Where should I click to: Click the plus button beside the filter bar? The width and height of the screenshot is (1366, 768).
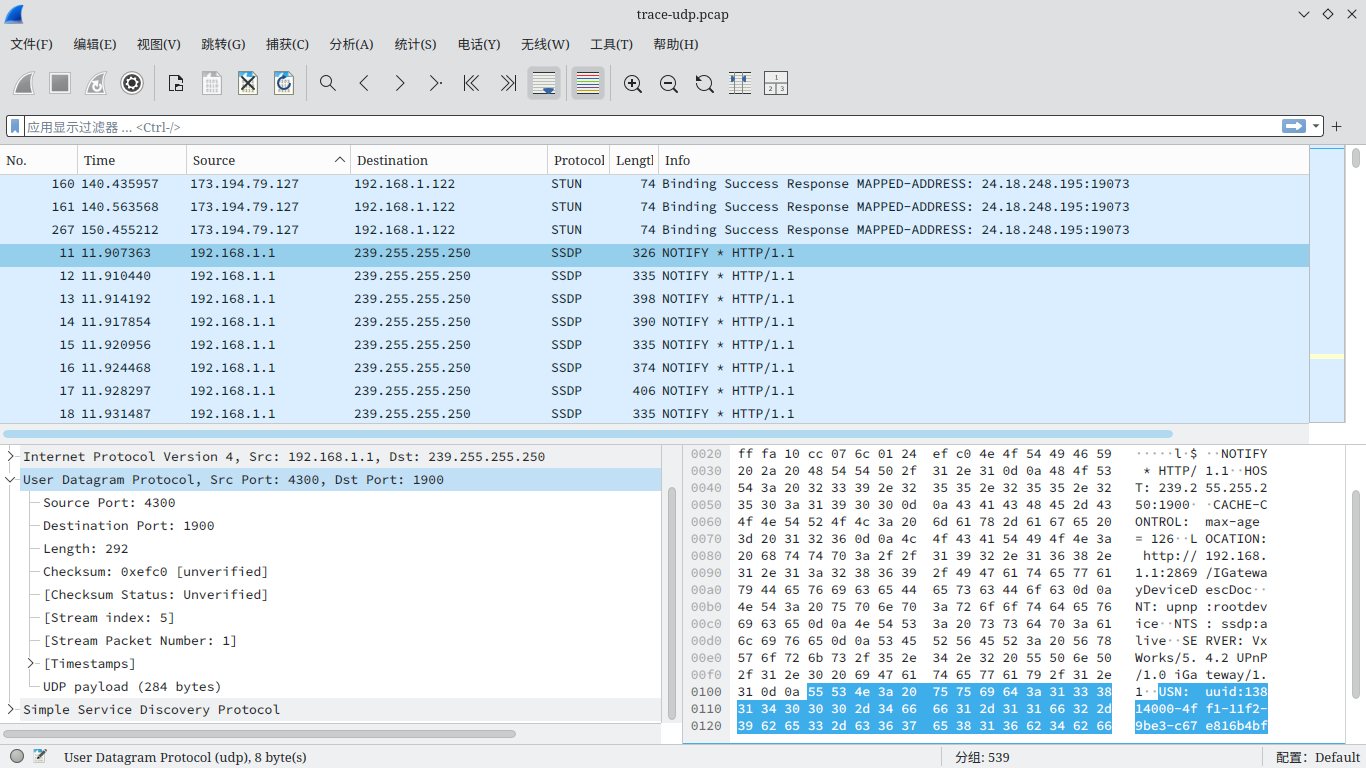(x=1336, y=127)
